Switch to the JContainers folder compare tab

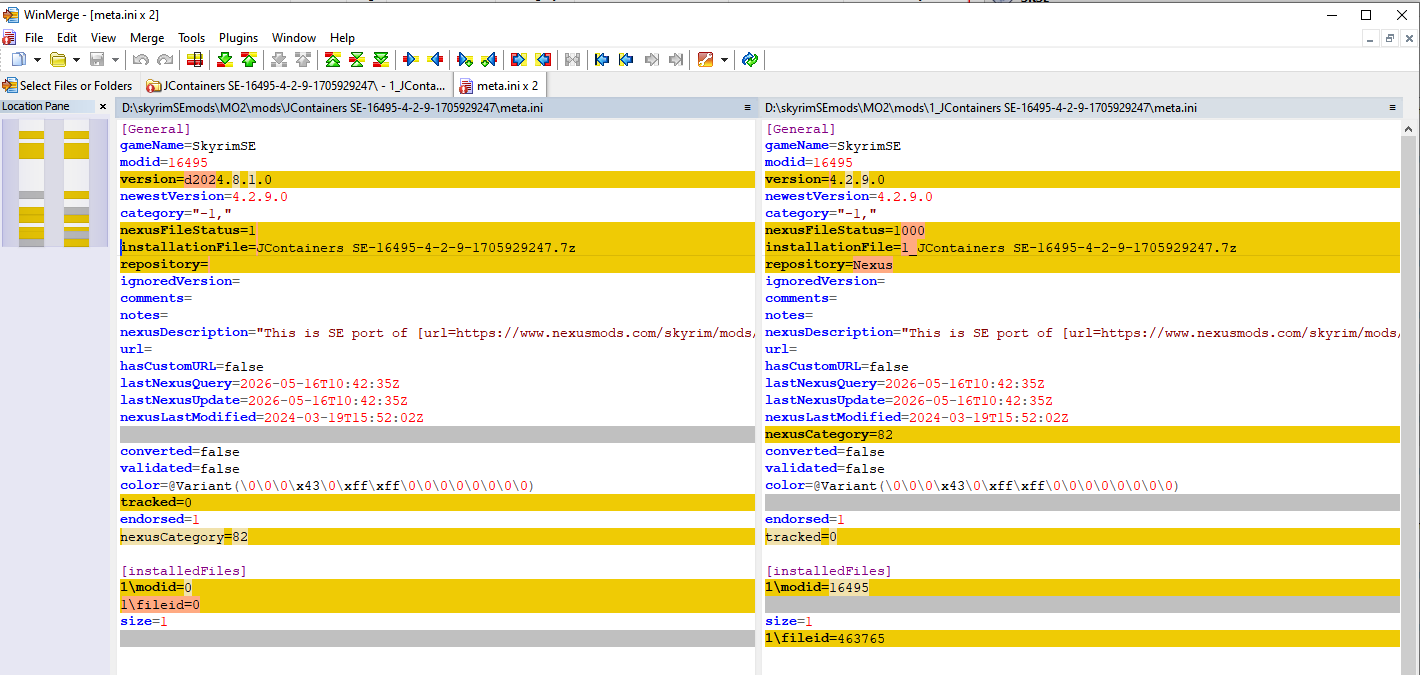click(x=296, y=86)
